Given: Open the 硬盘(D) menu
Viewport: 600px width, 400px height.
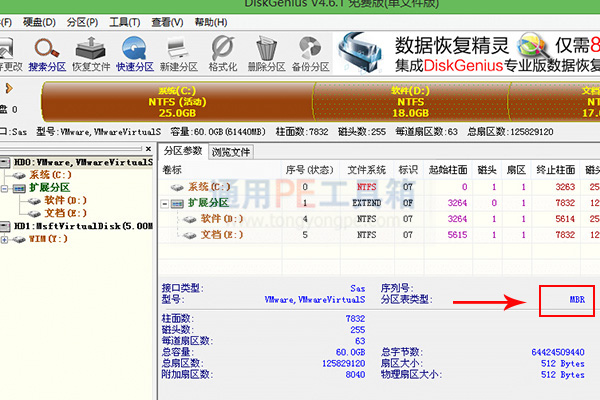Looking at the screenshot, I should click(39, 22).
